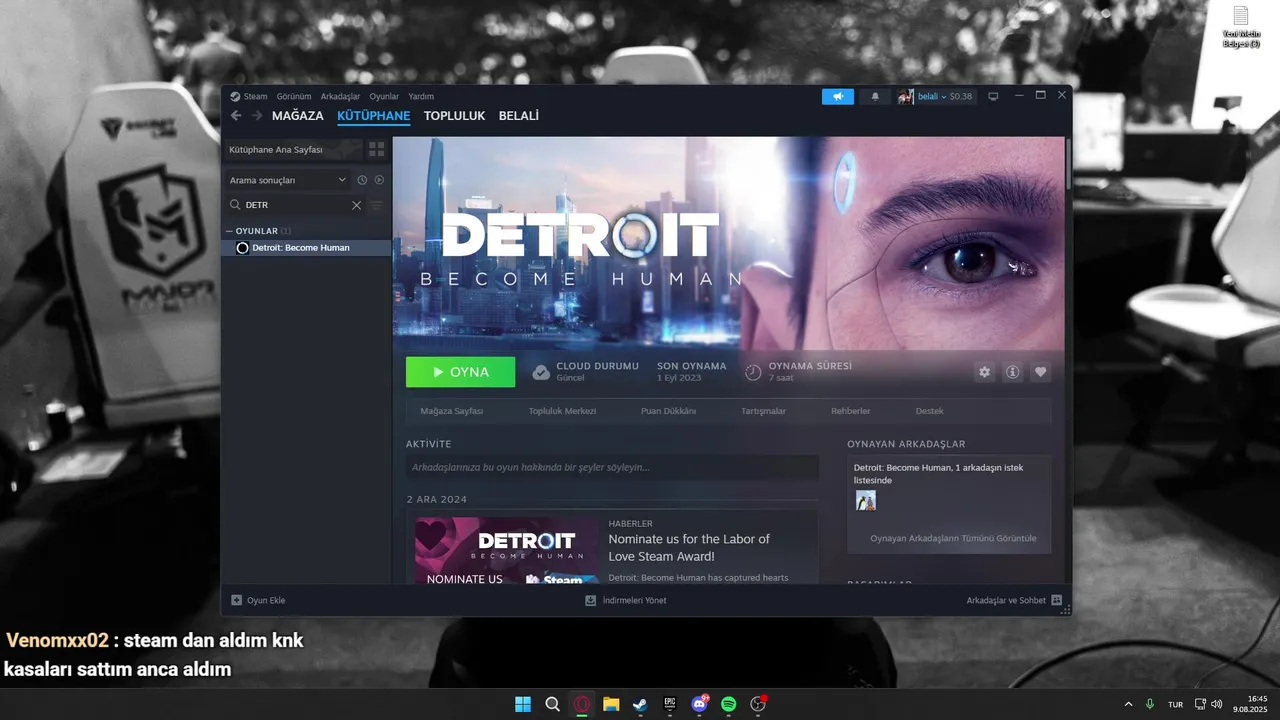The image size is (1280, 720).
Task: Click Kütüphane Ana Sayfası button
Action: coord(292,149)
